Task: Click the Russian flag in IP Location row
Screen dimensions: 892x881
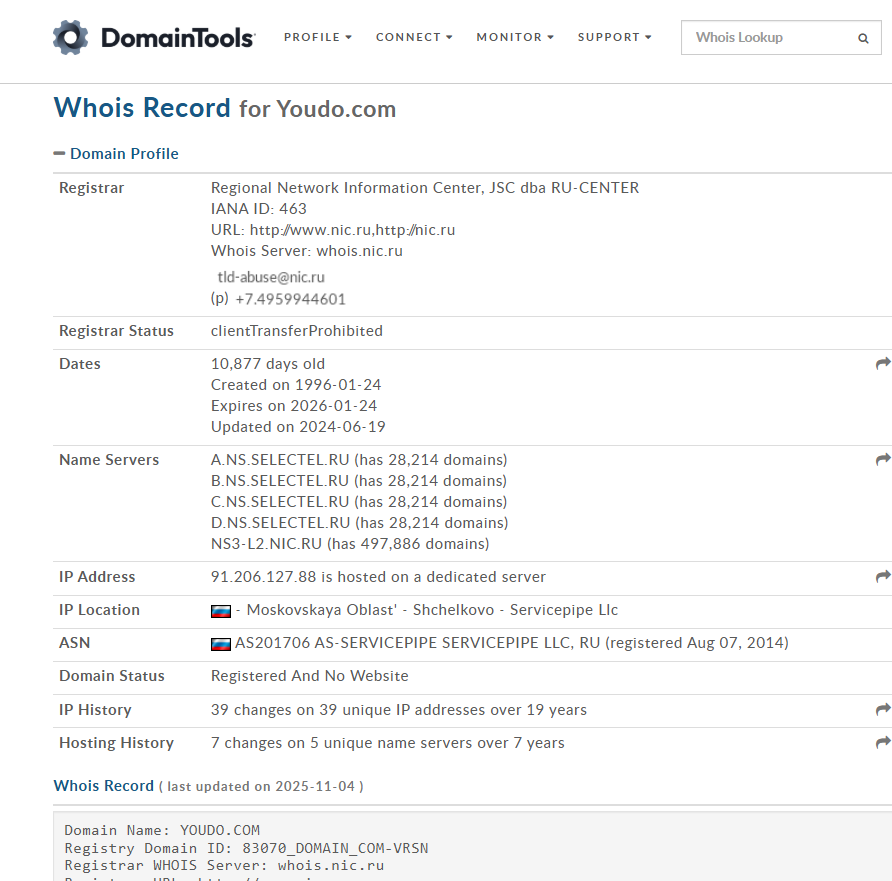Action: click(221, 611)
